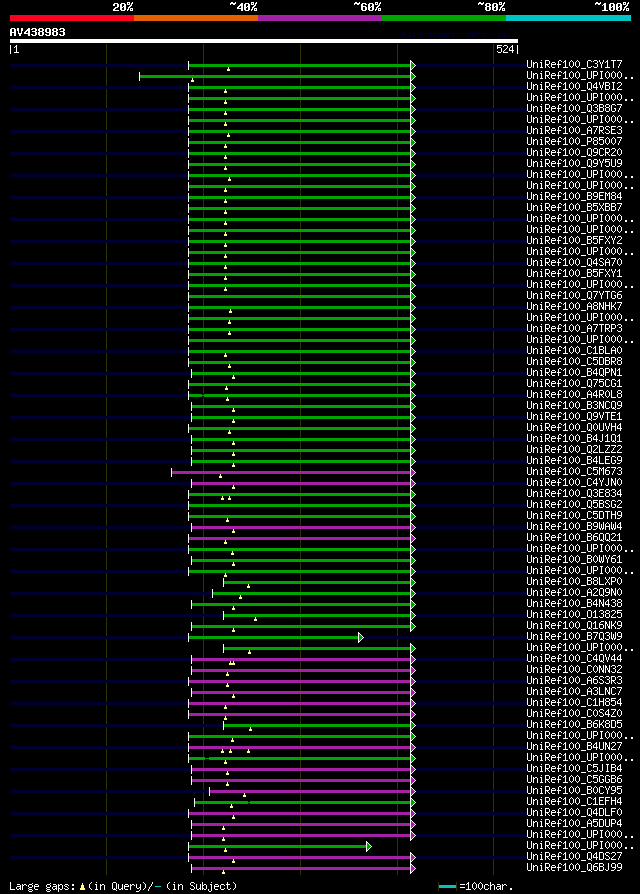Select the UniRef100_A2Q9N0 label
Screen dimensions: 640x894
tap(574, 593)
